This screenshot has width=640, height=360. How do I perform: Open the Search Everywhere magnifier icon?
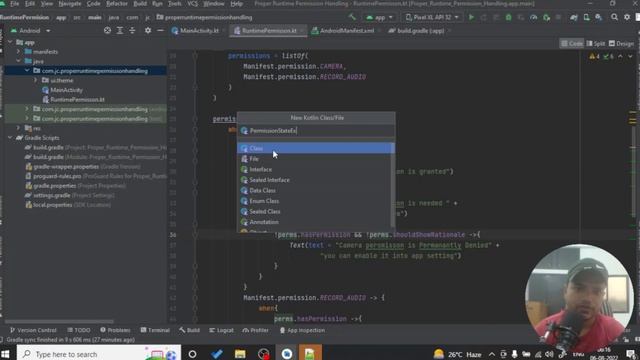614,18
